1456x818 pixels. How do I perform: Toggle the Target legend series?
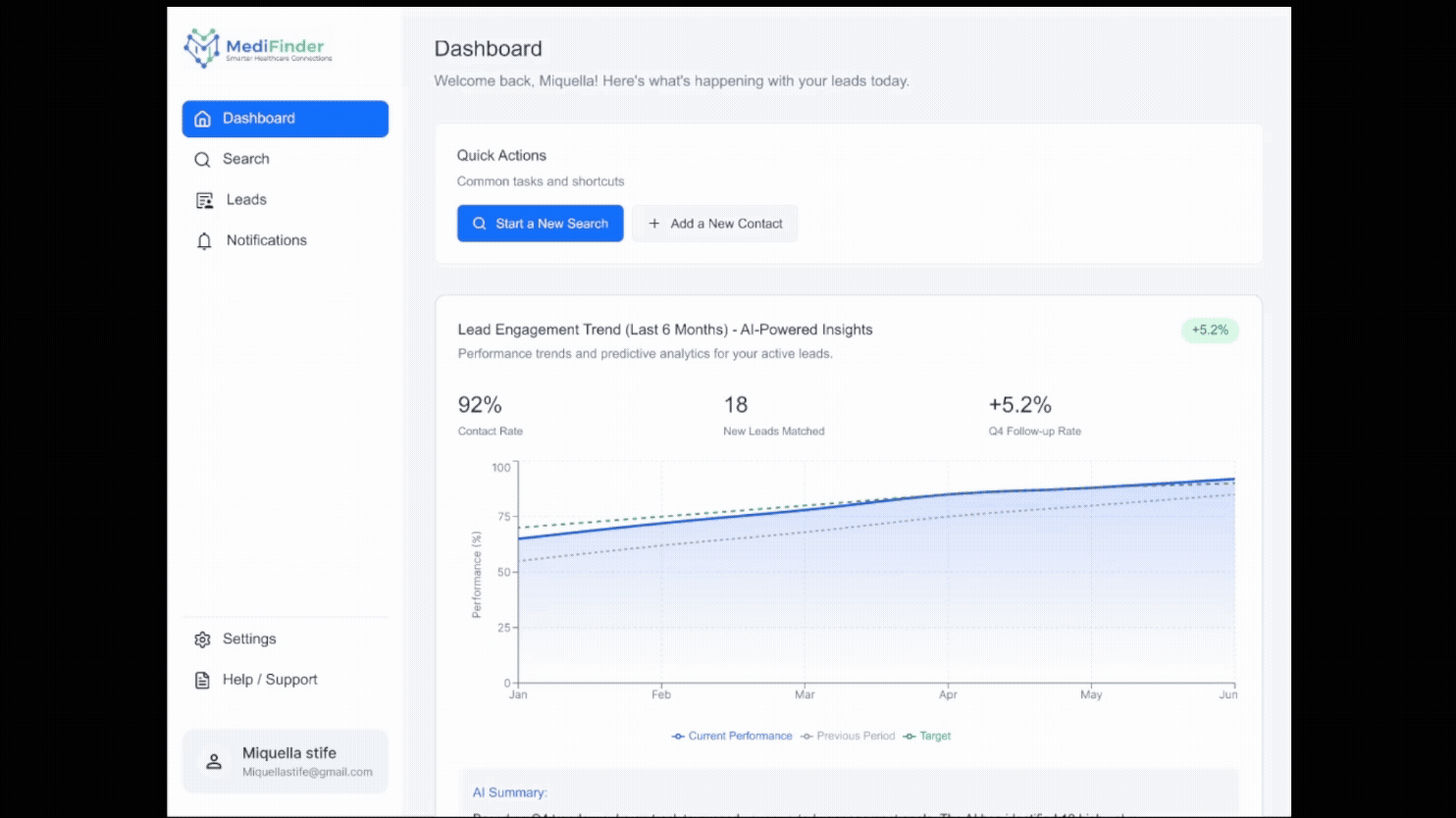tap(927, 736)
